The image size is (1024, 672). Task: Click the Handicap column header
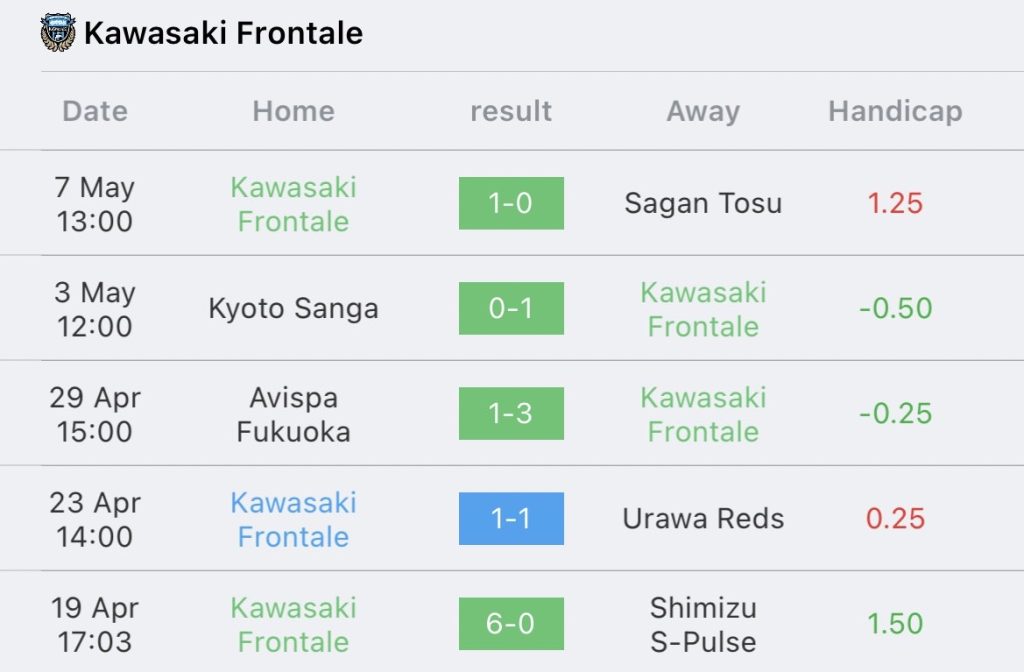click(895, 111)
